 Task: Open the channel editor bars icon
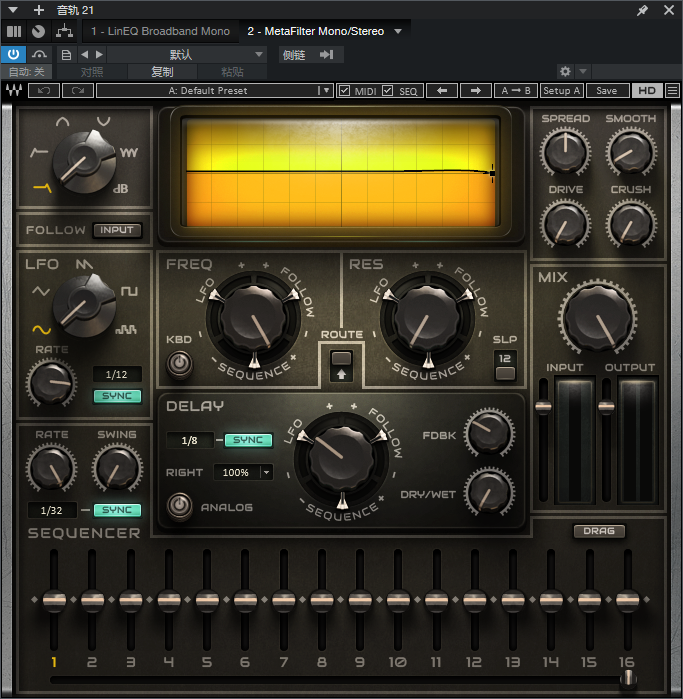14,31
